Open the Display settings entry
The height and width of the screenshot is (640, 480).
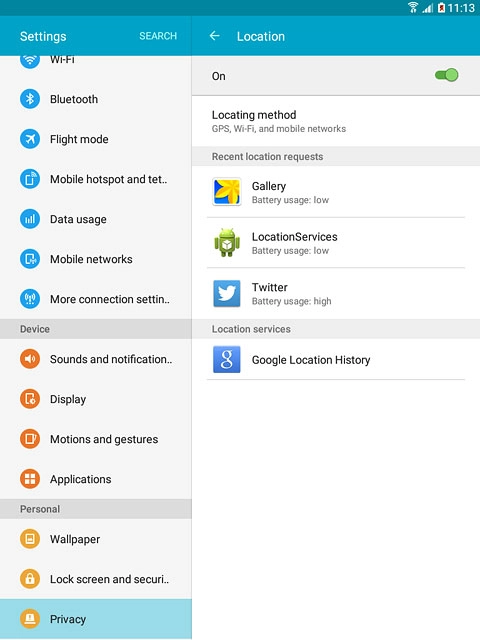coord(96,399)
